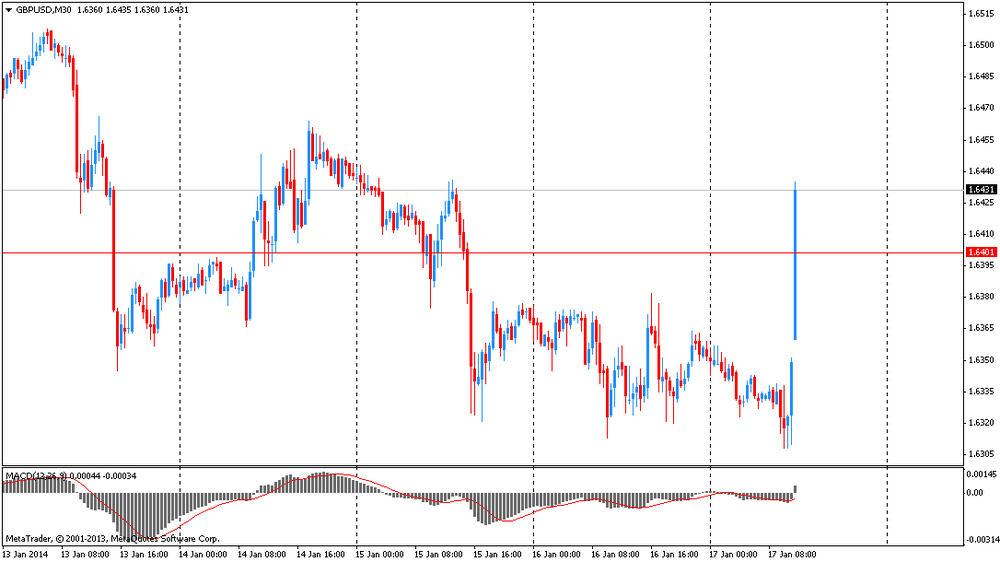
Task: Click the 15 Jan 08:00 time label
Action: [439, 553]
